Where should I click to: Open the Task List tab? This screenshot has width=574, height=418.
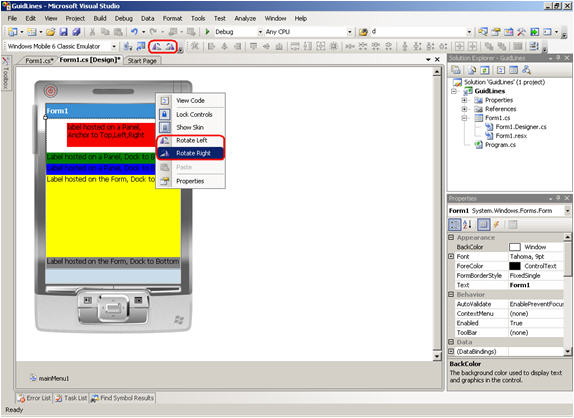click(71, 398)
